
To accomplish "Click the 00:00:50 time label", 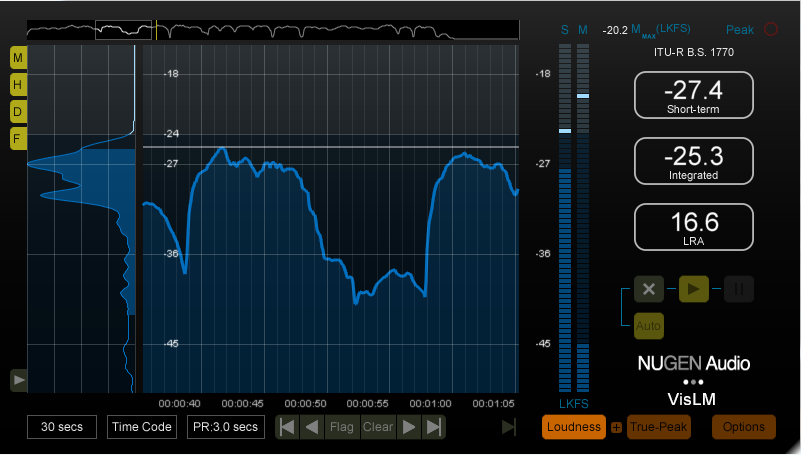I will (x=305, y=403).
